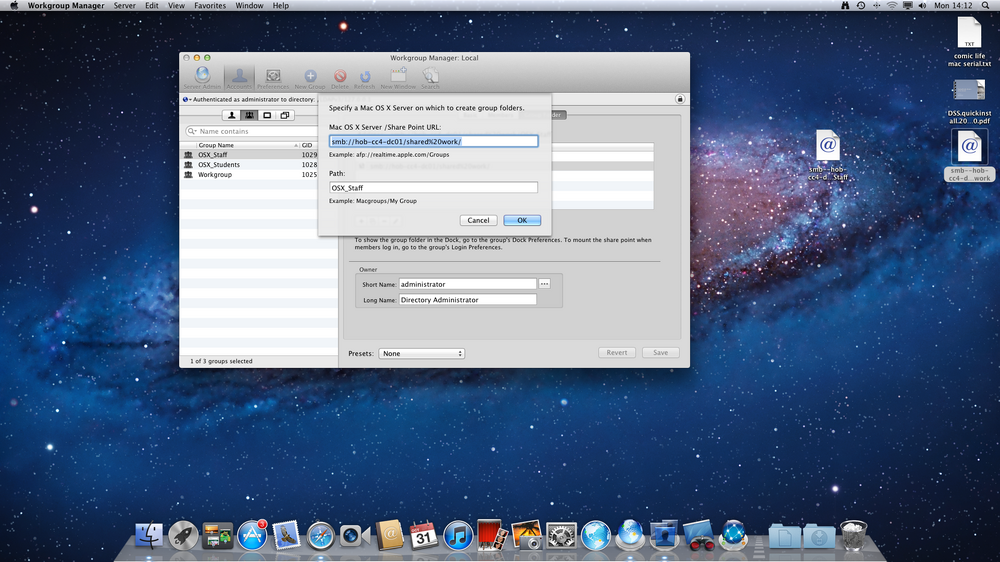Open the Presets dropdown
Viewport: 1000px width, 562px height.
point(422,353)
